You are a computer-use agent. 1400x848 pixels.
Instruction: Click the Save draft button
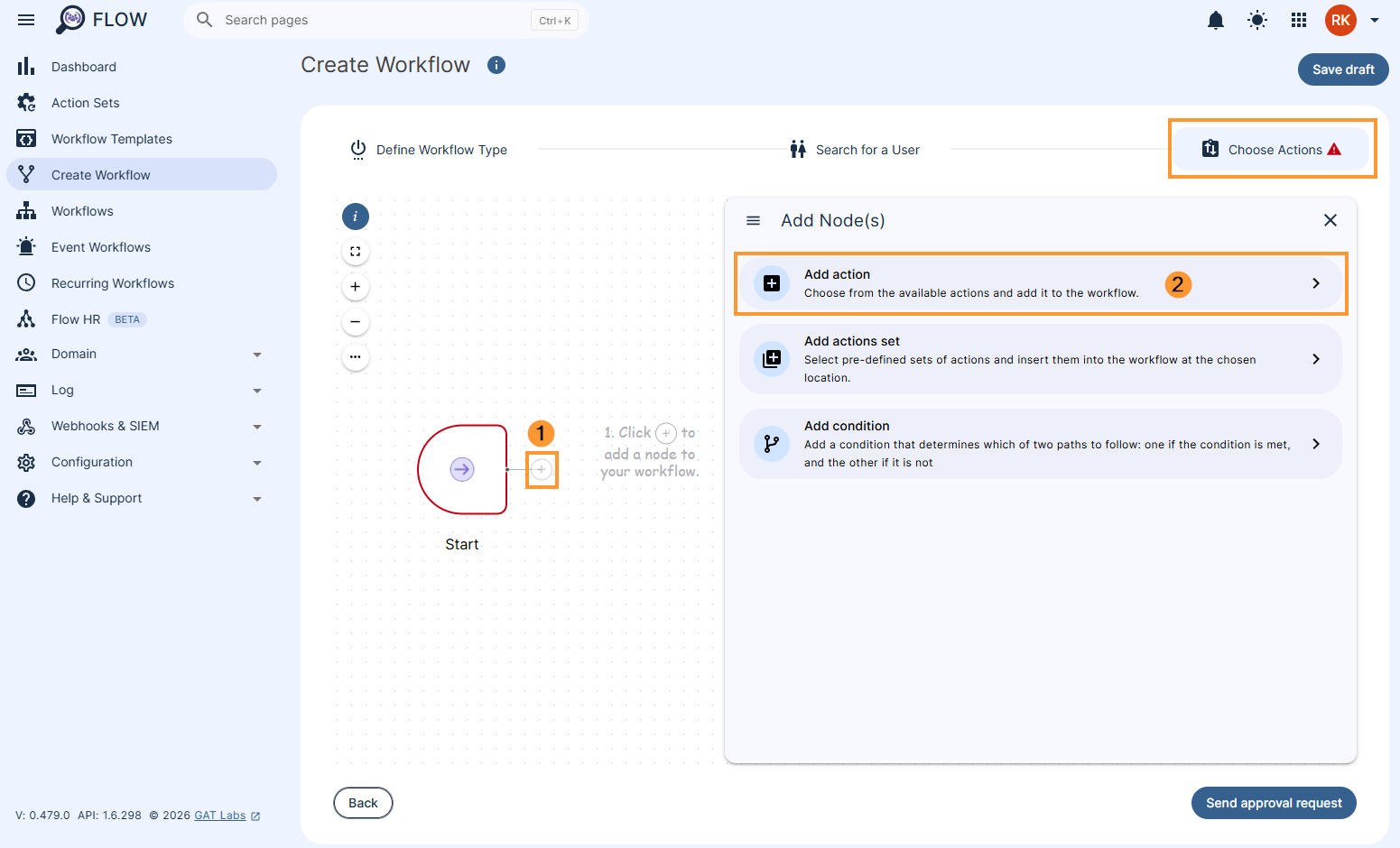click(x=1343, y=69)
